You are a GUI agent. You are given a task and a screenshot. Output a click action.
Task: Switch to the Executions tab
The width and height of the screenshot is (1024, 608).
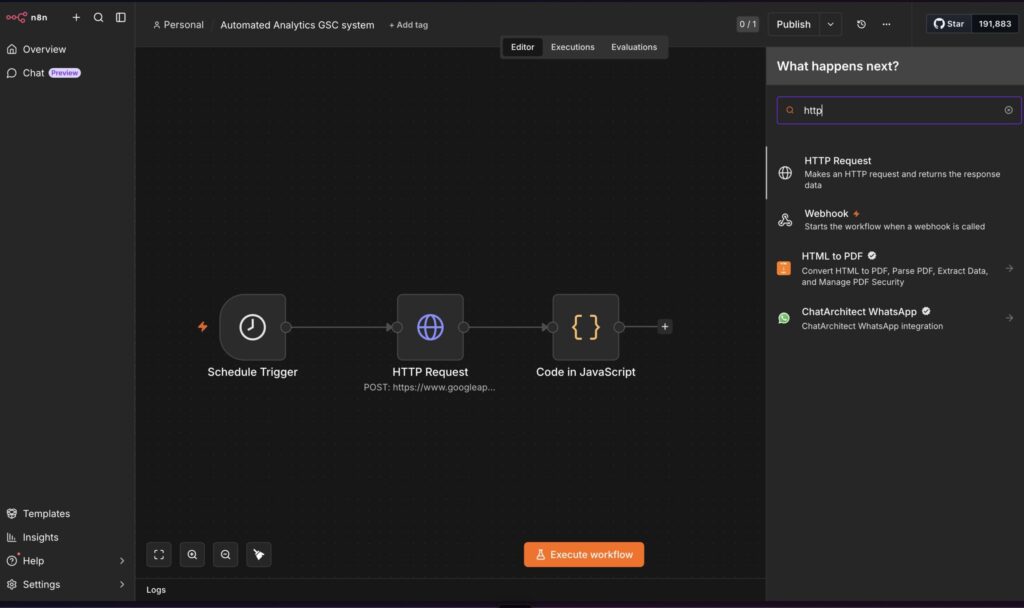[572, 47]
